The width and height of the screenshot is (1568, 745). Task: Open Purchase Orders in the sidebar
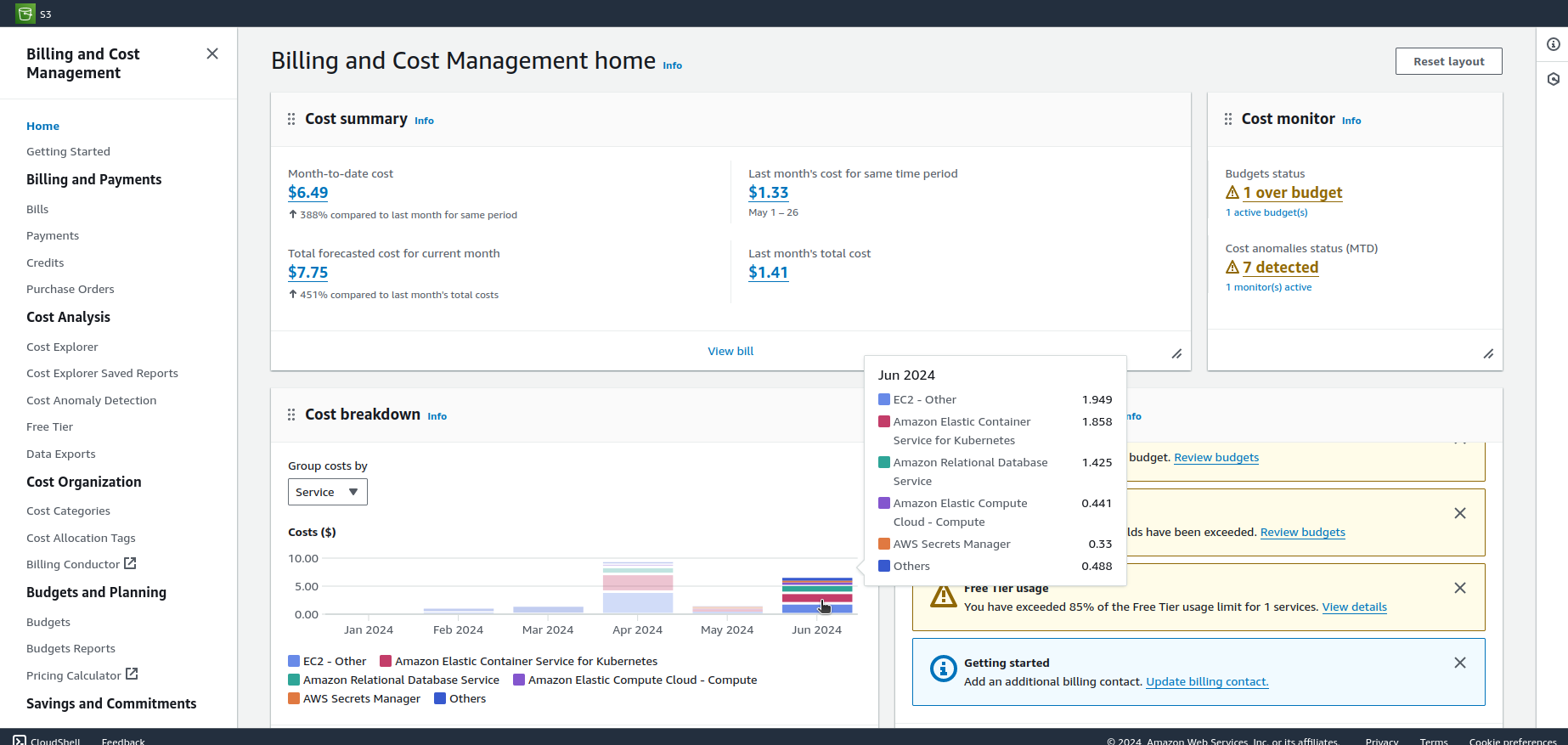[x=71, y=289]
